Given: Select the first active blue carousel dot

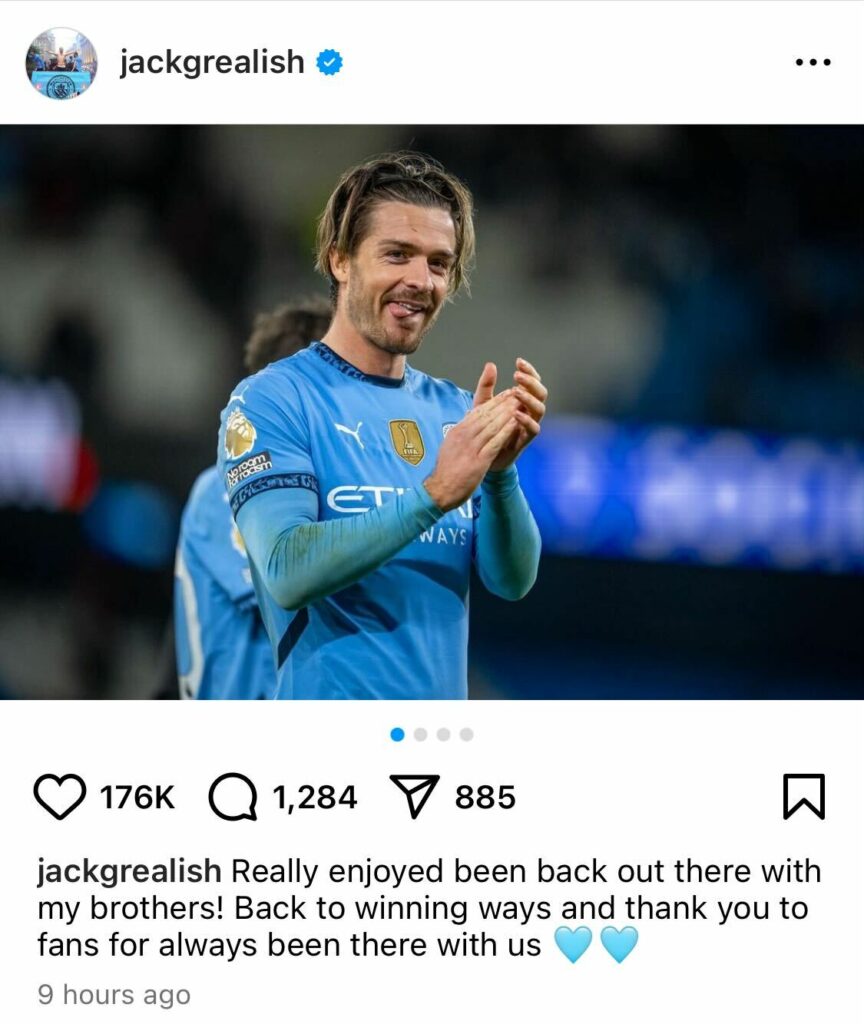Looking at the screenshot, I should tap(397, 735).
